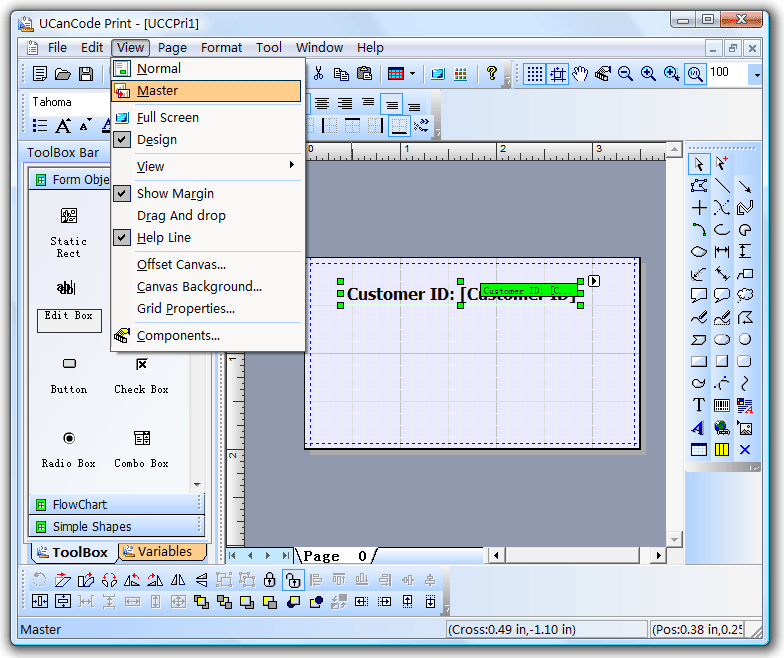Open the Format menu
Viewport: 784px width, 658px height.
(221, 48)
